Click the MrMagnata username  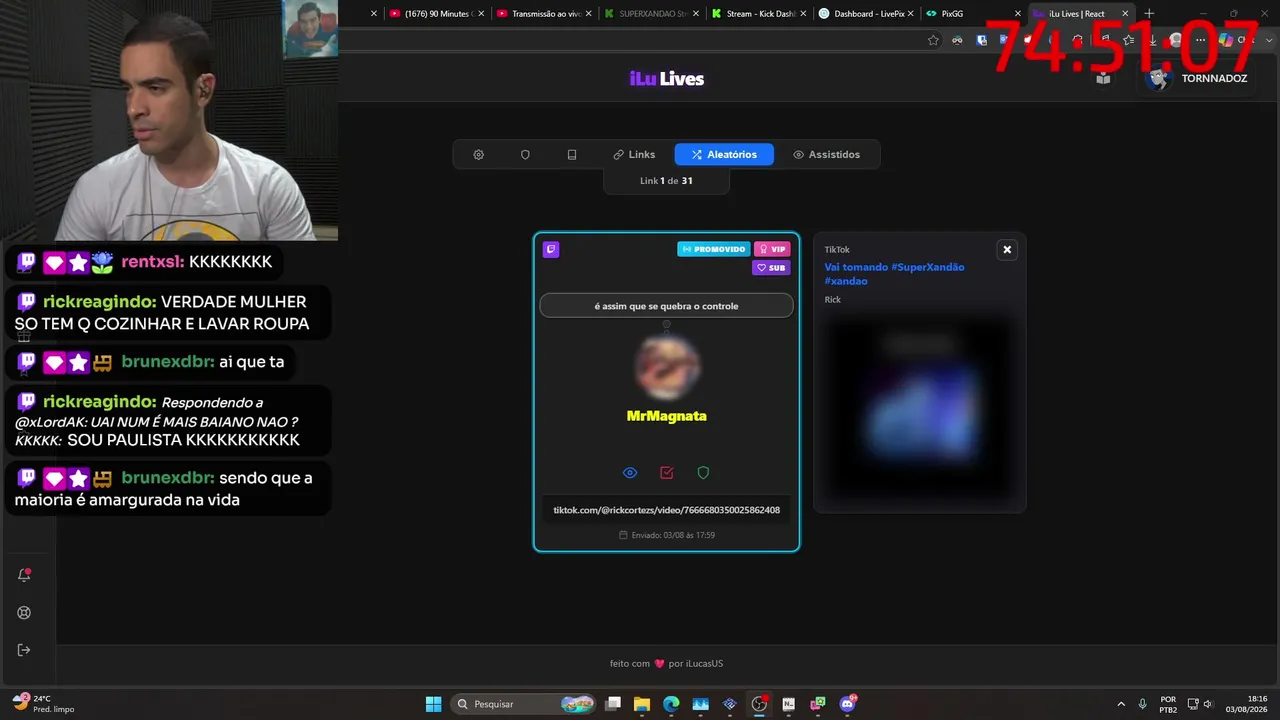(666, 416)
